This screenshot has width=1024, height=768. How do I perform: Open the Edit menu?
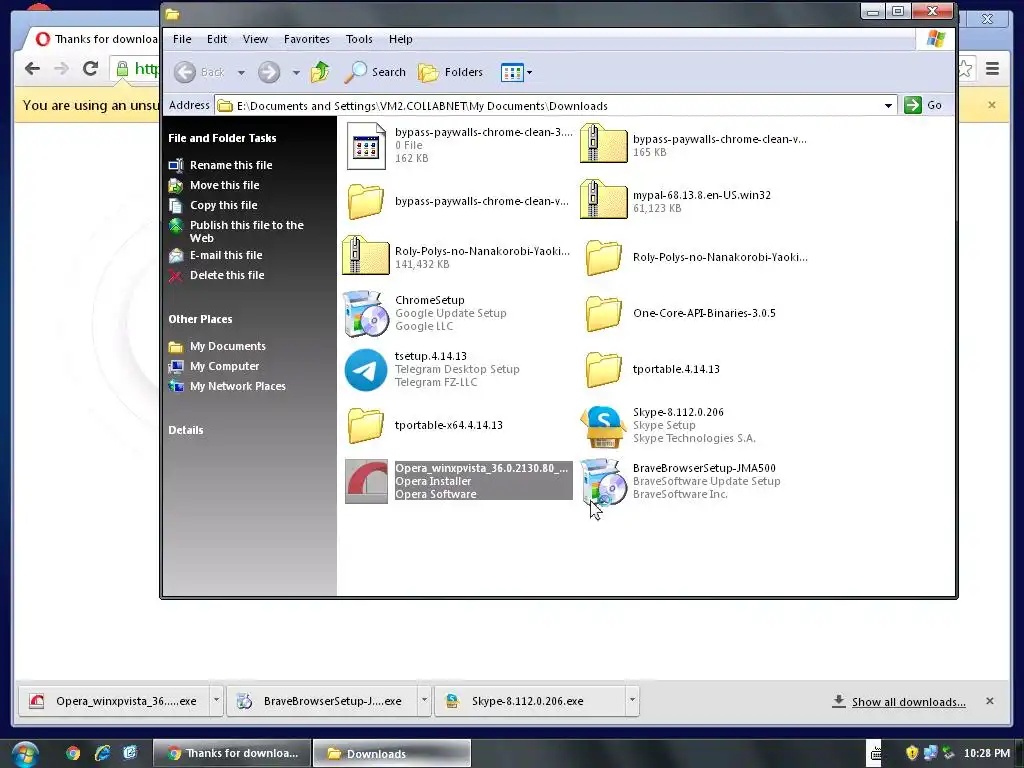(217, 39)
